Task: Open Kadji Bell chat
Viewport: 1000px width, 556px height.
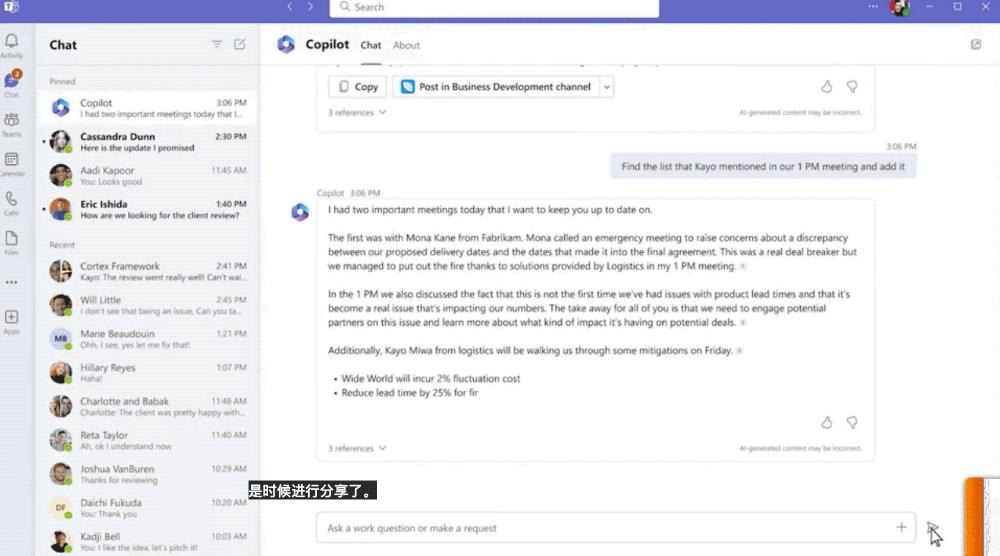Action: [x=147, y=541]
